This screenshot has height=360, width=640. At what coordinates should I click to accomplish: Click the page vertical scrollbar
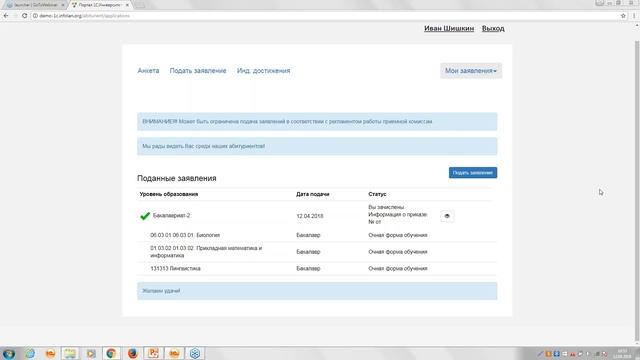637,192
